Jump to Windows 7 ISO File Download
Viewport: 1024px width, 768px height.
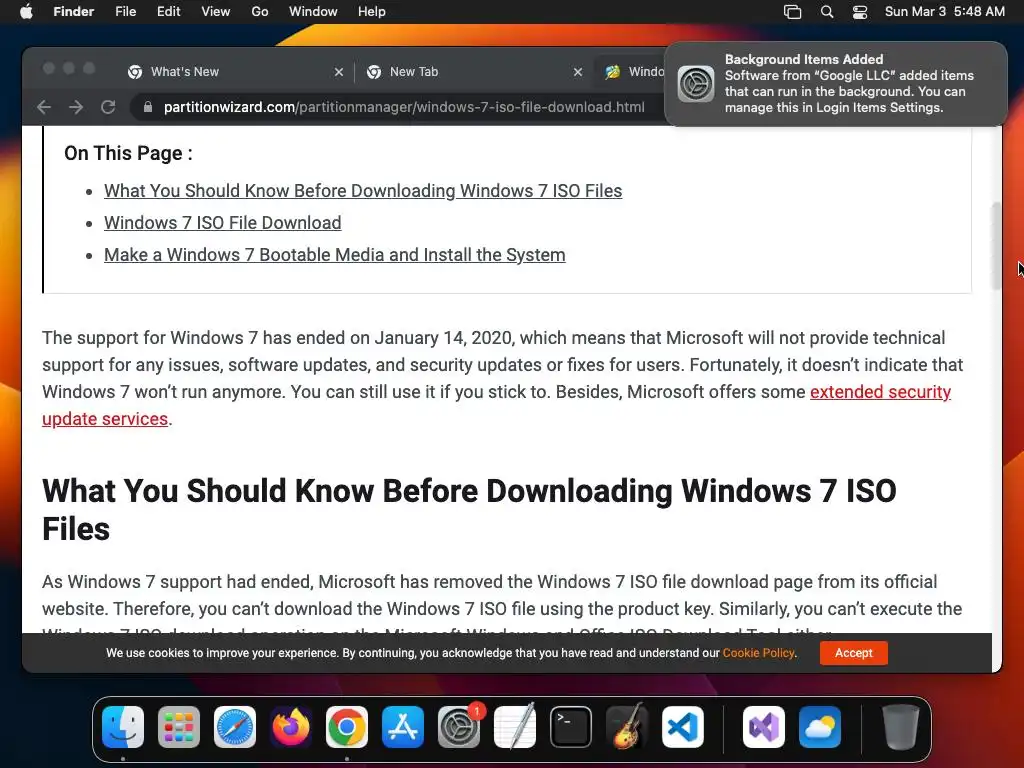223,223
